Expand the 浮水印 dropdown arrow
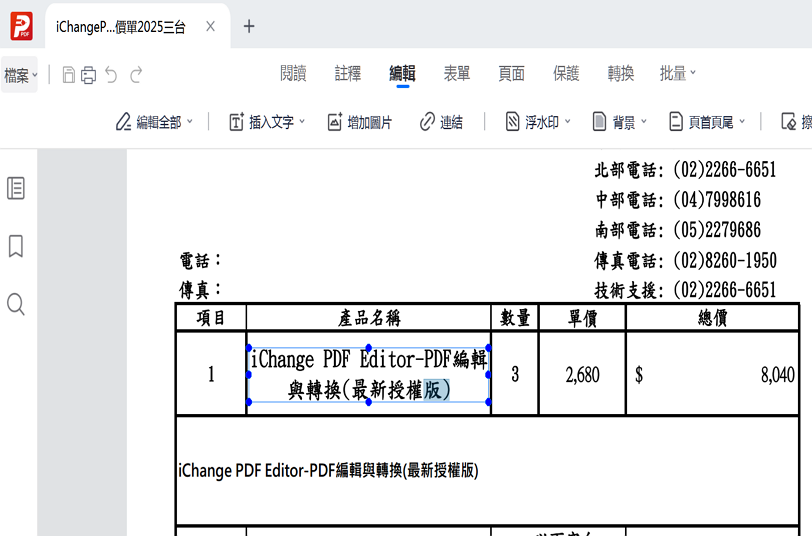Viewport: 812px width, 536px height. click(x=568, y=121)
